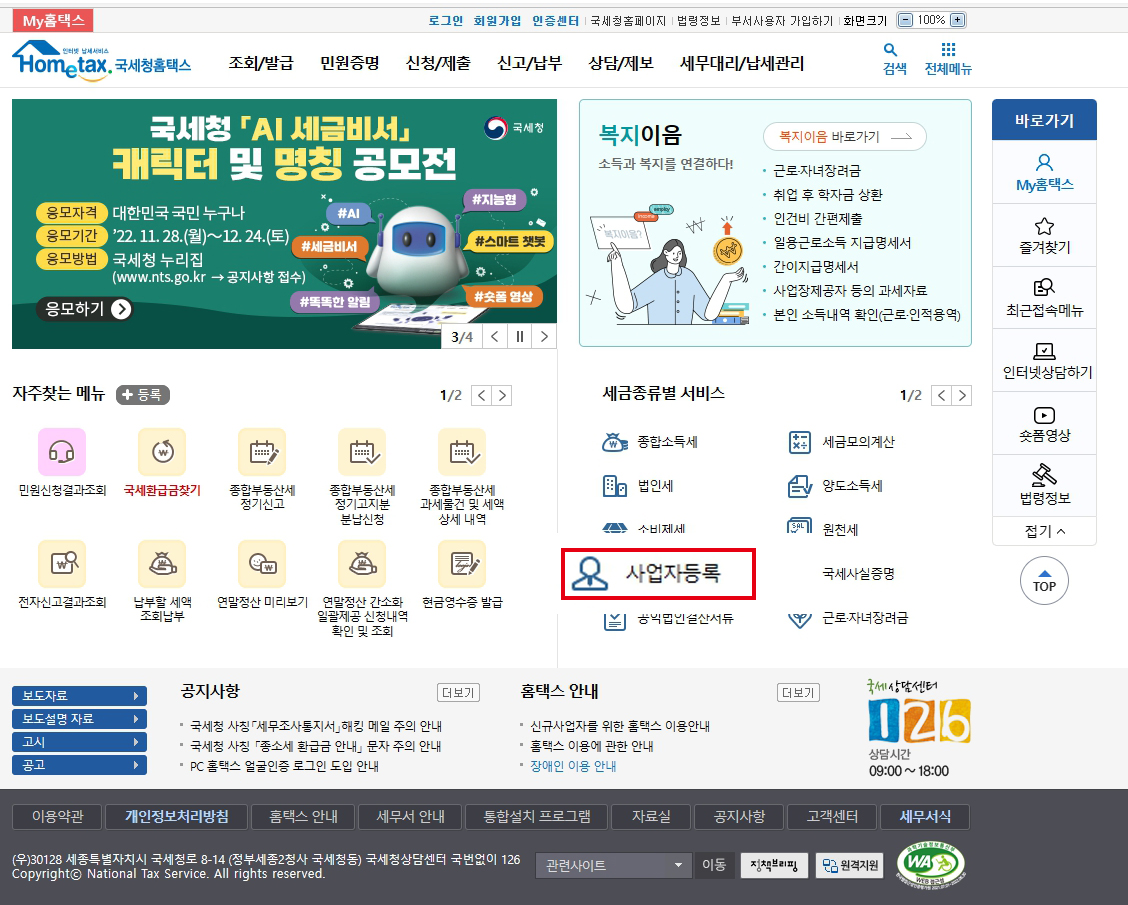Expand the 고시 item
The height and width of the screenshot is (905, 1128).
[79, 742]
